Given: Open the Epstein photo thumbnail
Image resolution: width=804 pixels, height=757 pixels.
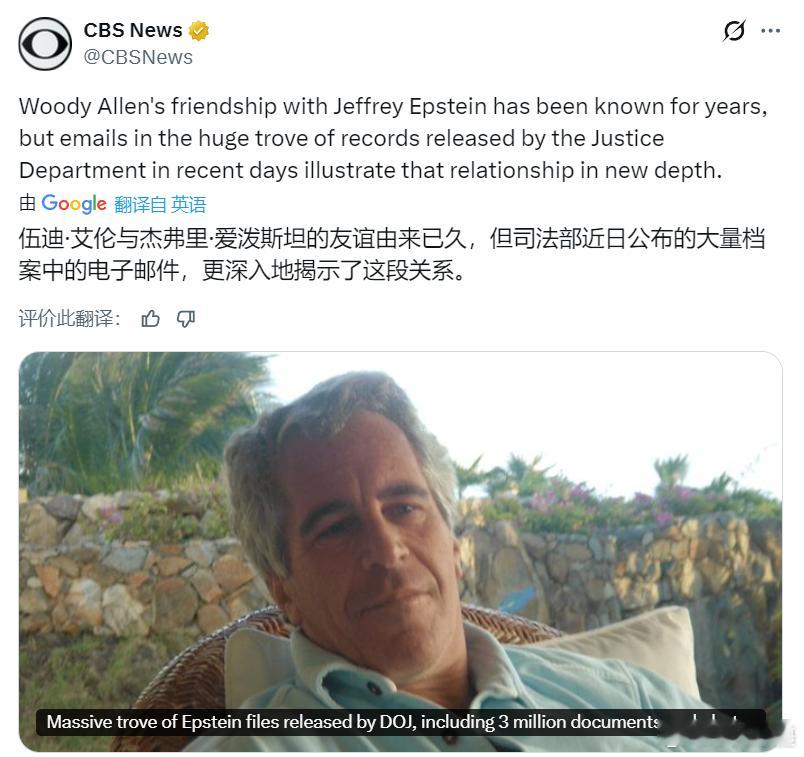Looking at the screenshot, I should 400,551.
